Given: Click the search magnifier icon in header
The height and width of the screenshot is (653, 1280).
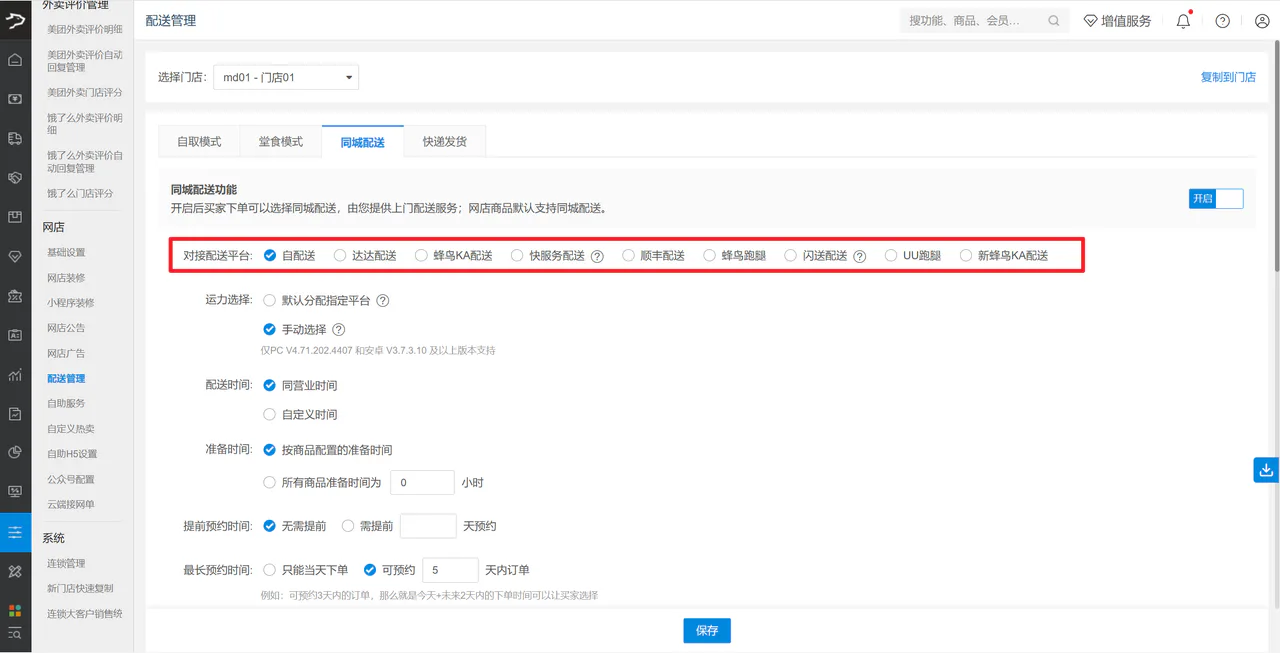Looking at the screenshot, I should coord(1054,21).
